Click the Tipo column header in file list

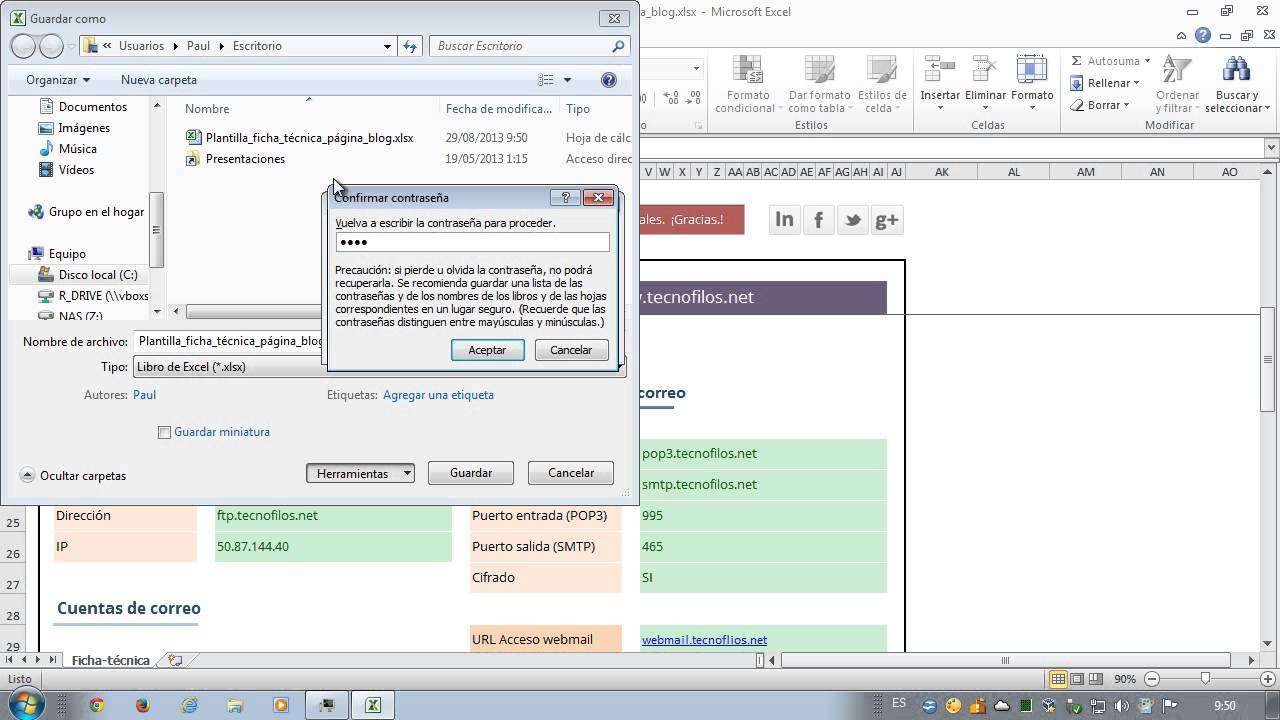click(578, 109)
